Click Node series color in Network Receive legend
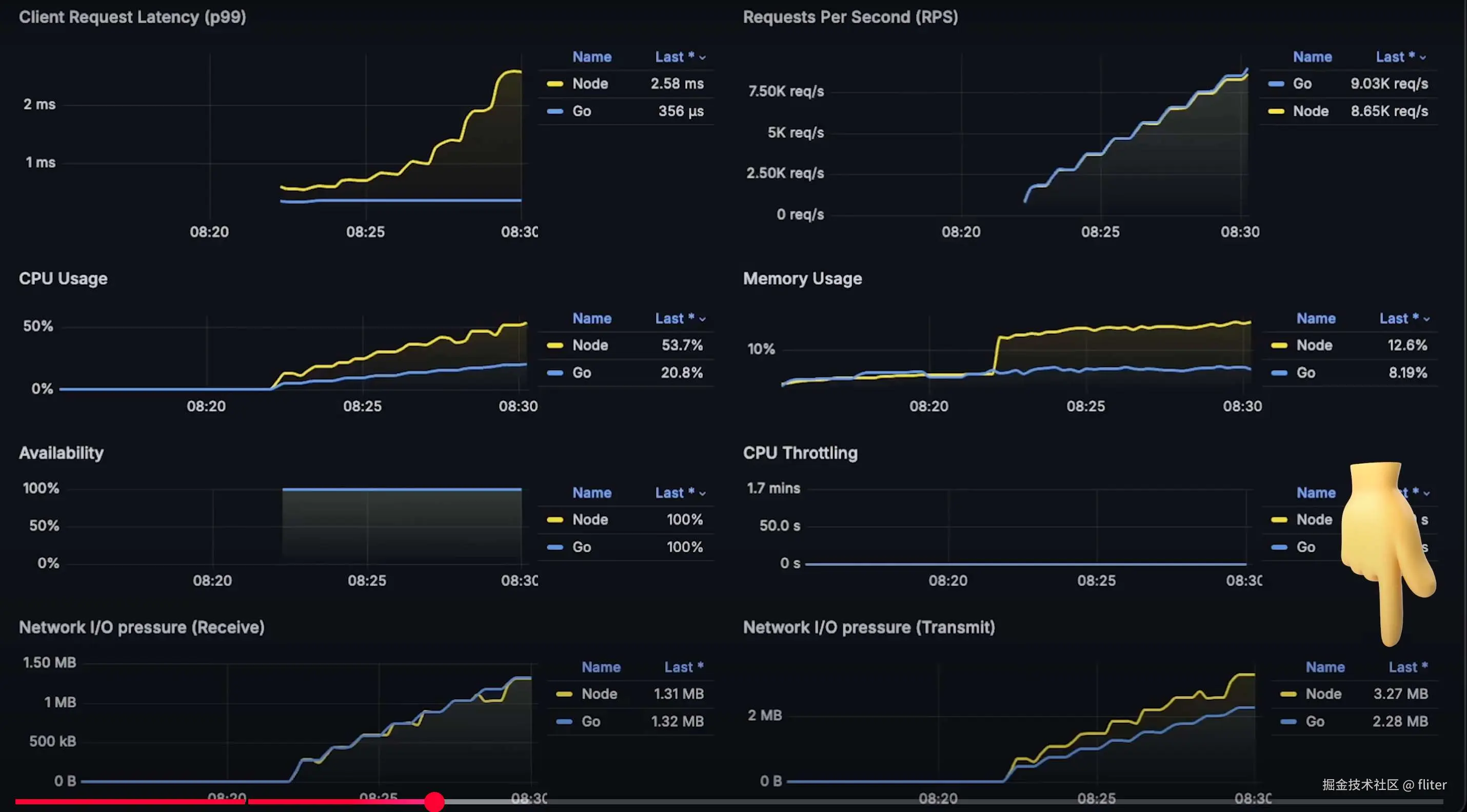 [x=564, y=694]
